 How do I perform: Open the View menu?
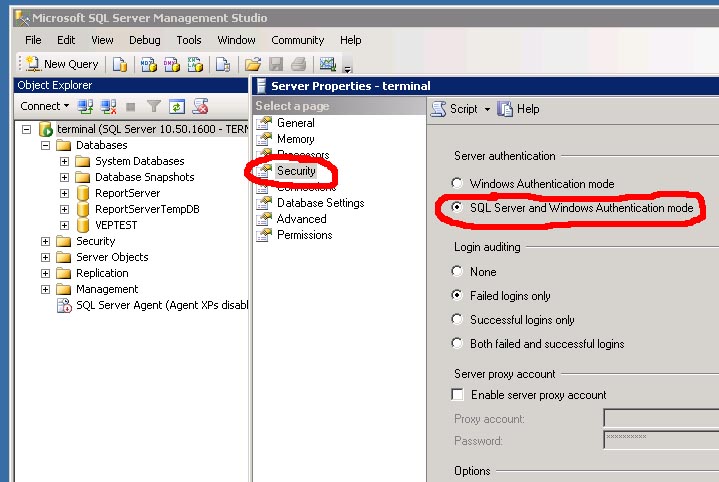point(102,40)
